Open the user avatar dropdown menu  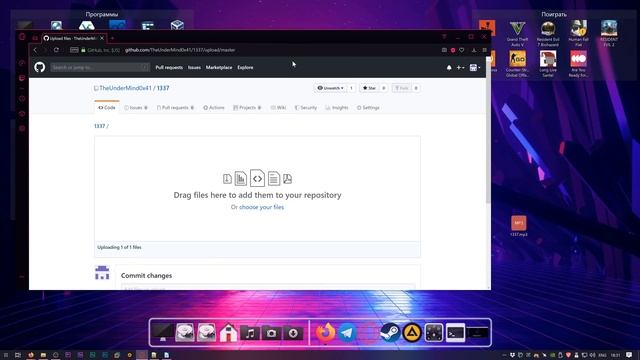475,67
